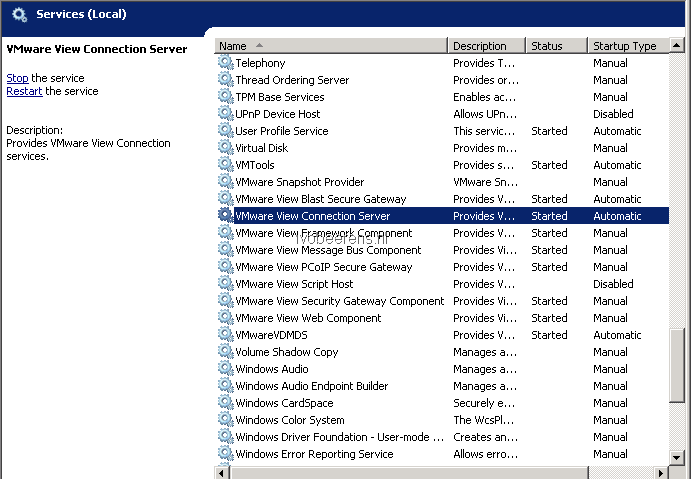This screenshot has width=691, height=479.
Task: Click the vertical scrollbar down arrow
Action: 676,457
